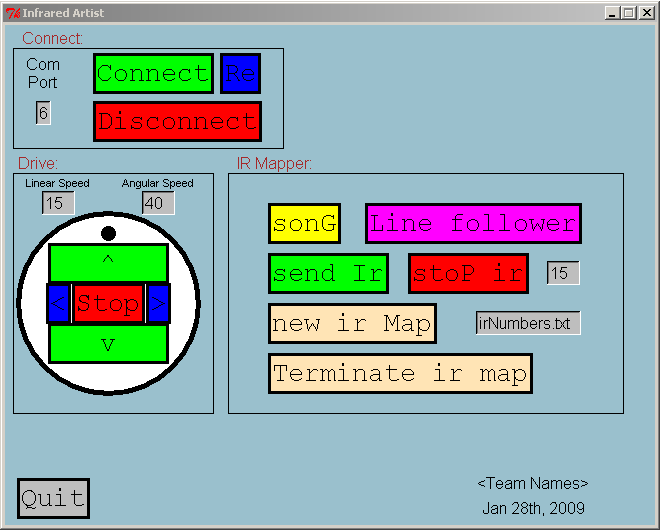Click the new ir Map button
The height and width of the screenshot is (530, 660).
click(352, 323)
